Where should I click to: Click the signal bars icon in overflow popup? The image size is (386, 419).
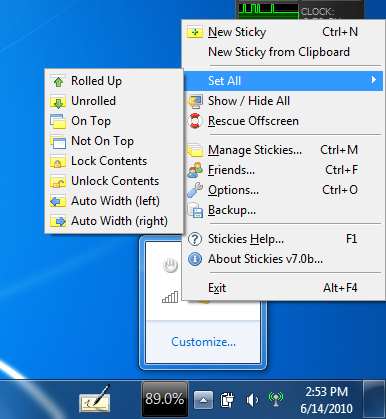point(170,297)
